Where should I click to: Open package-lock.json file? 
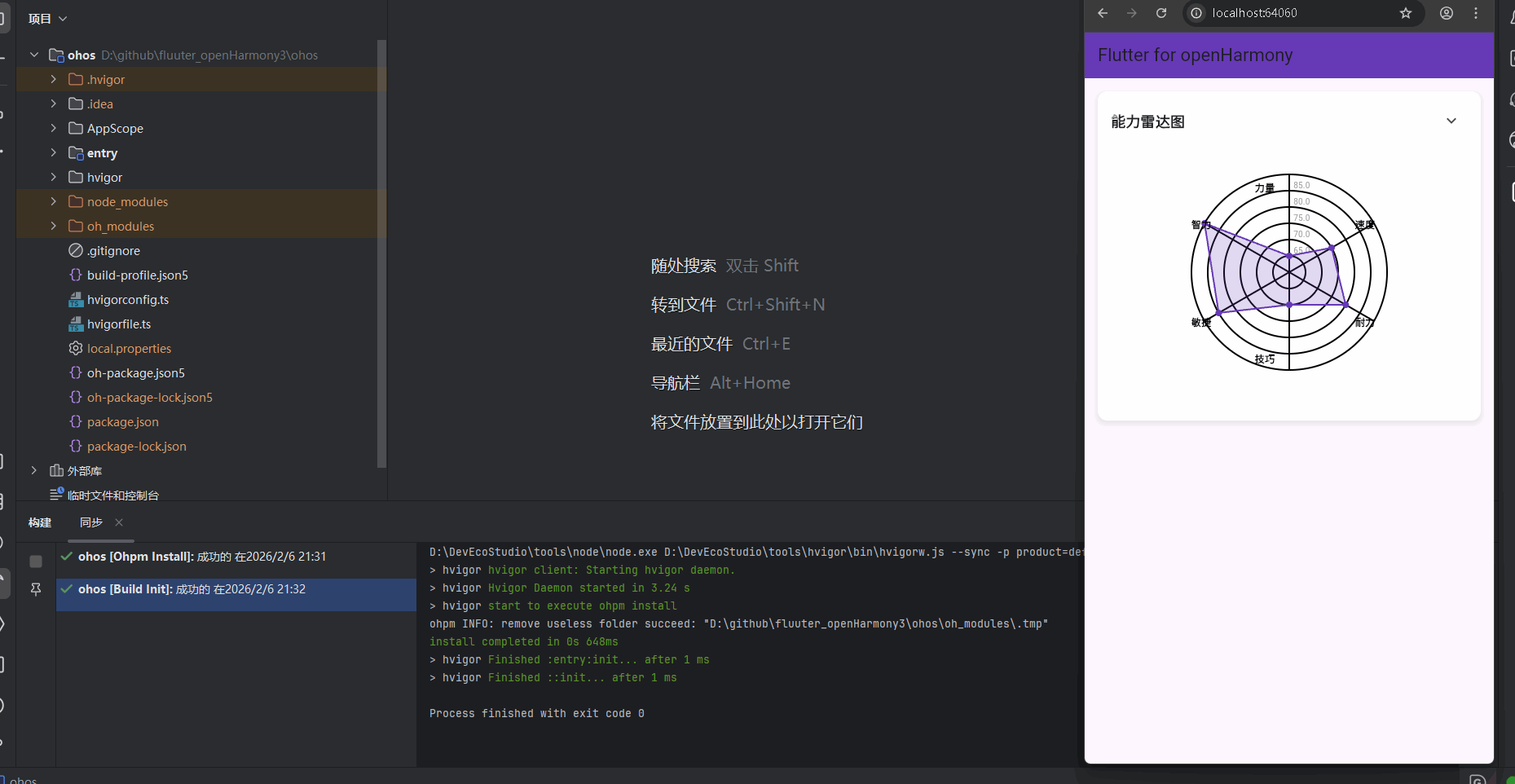tap(137, 446)
